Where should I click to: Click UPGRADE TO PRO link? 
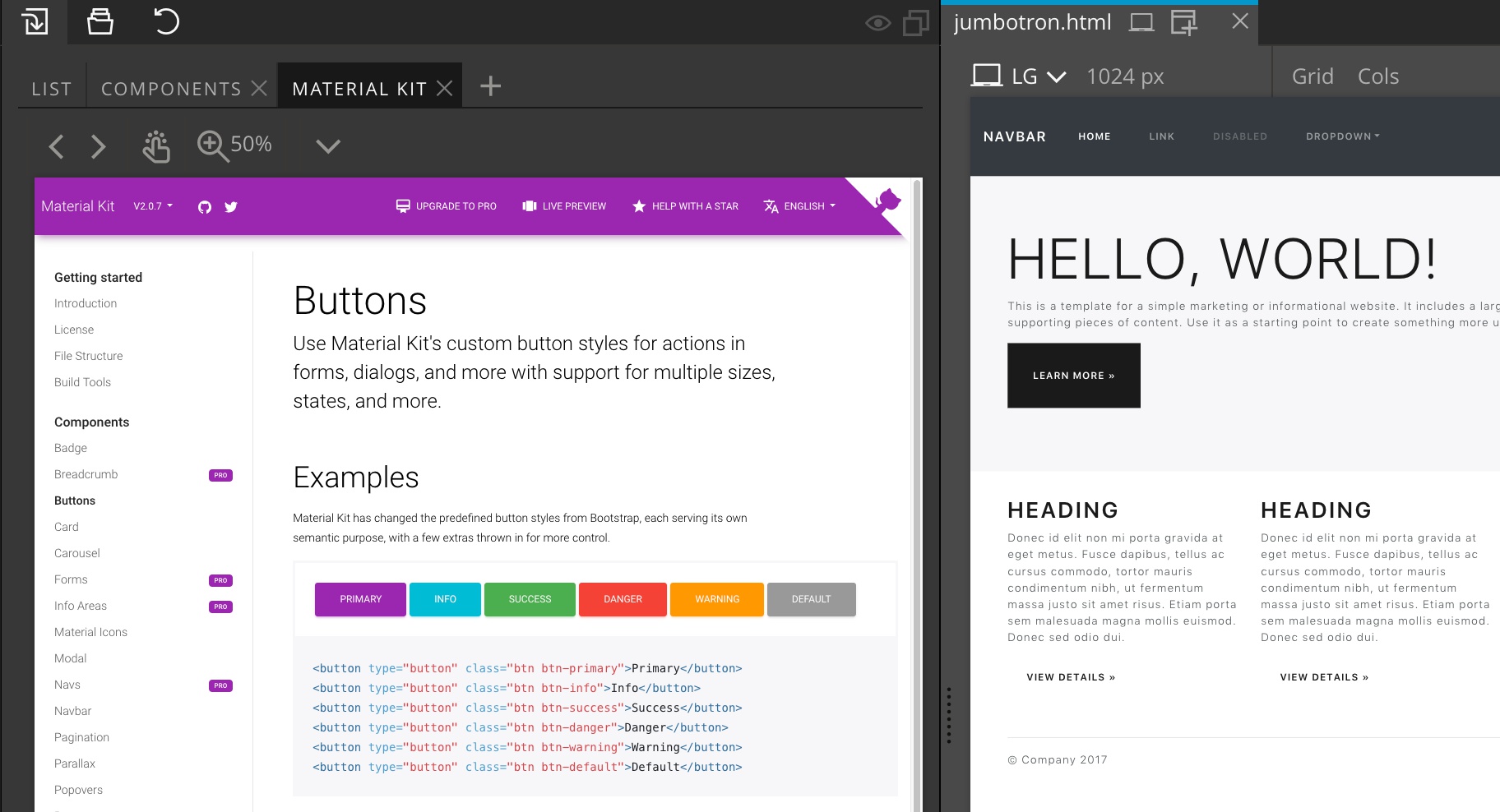[x=447, y=206]
